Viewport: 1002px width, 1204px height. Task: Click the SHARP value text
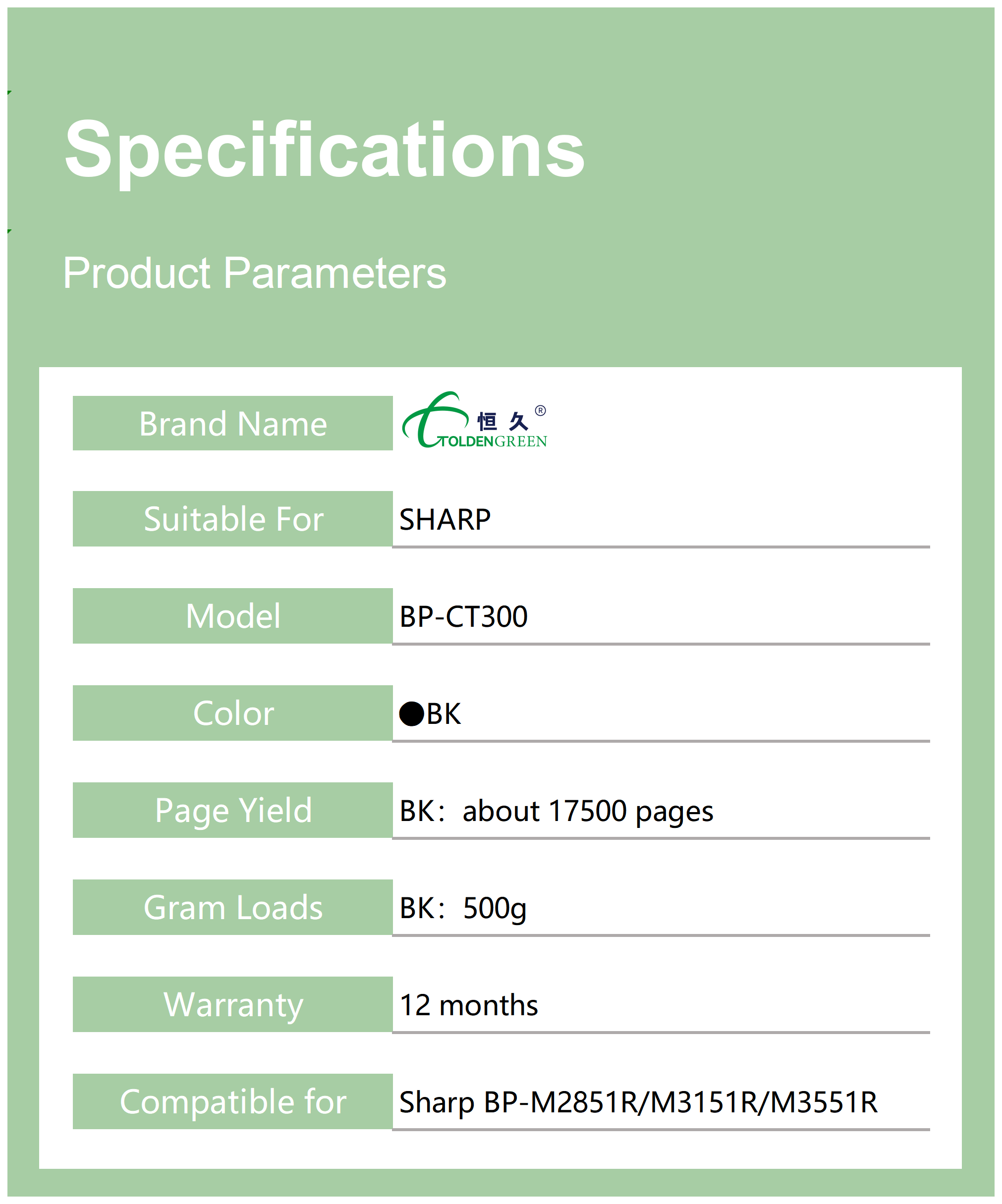[x=445, y=519]
